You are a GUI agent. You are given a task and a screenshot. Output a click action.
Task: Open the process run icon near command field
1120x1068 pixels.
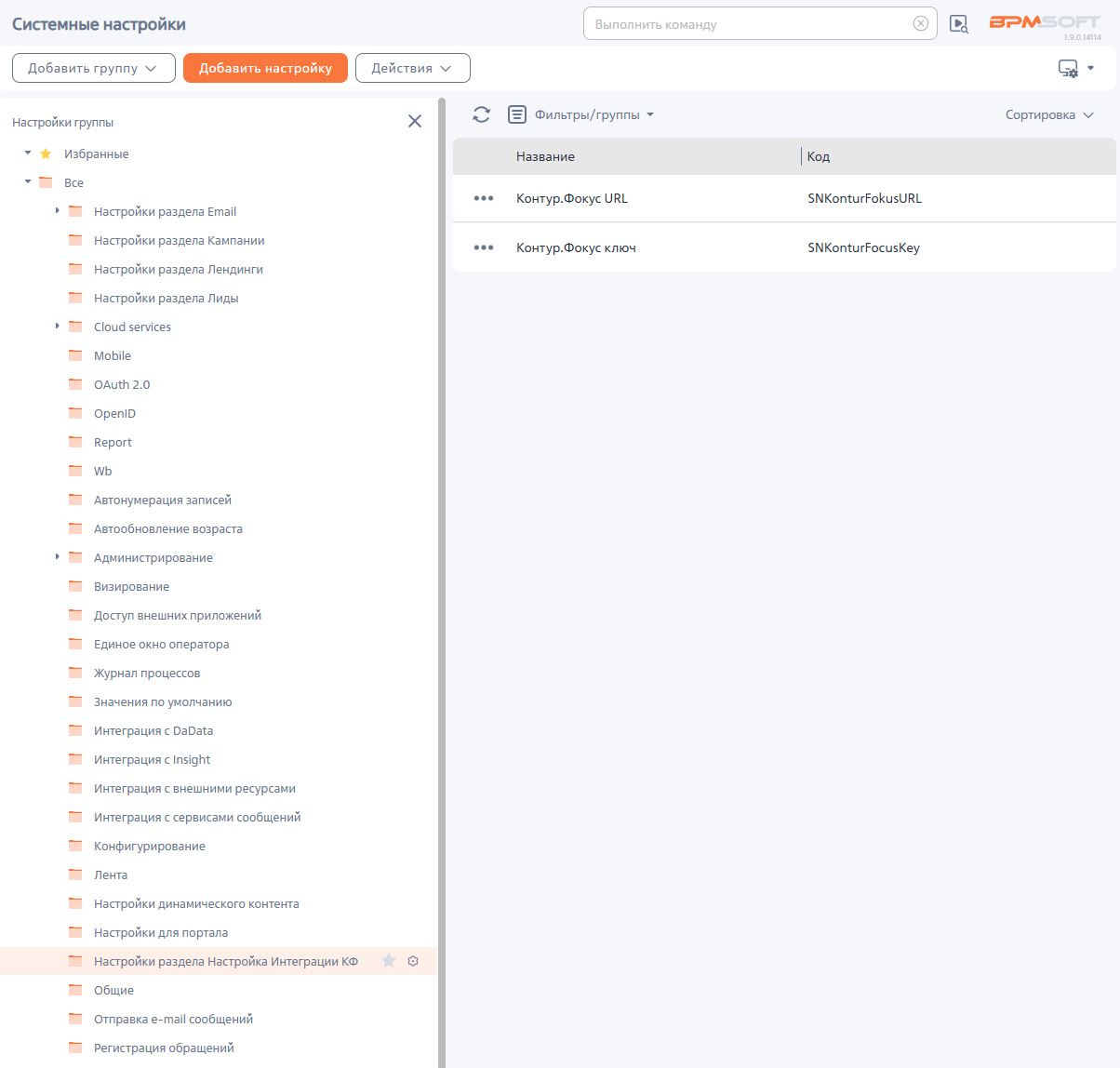pyautogui.click(x=958, y=24)
